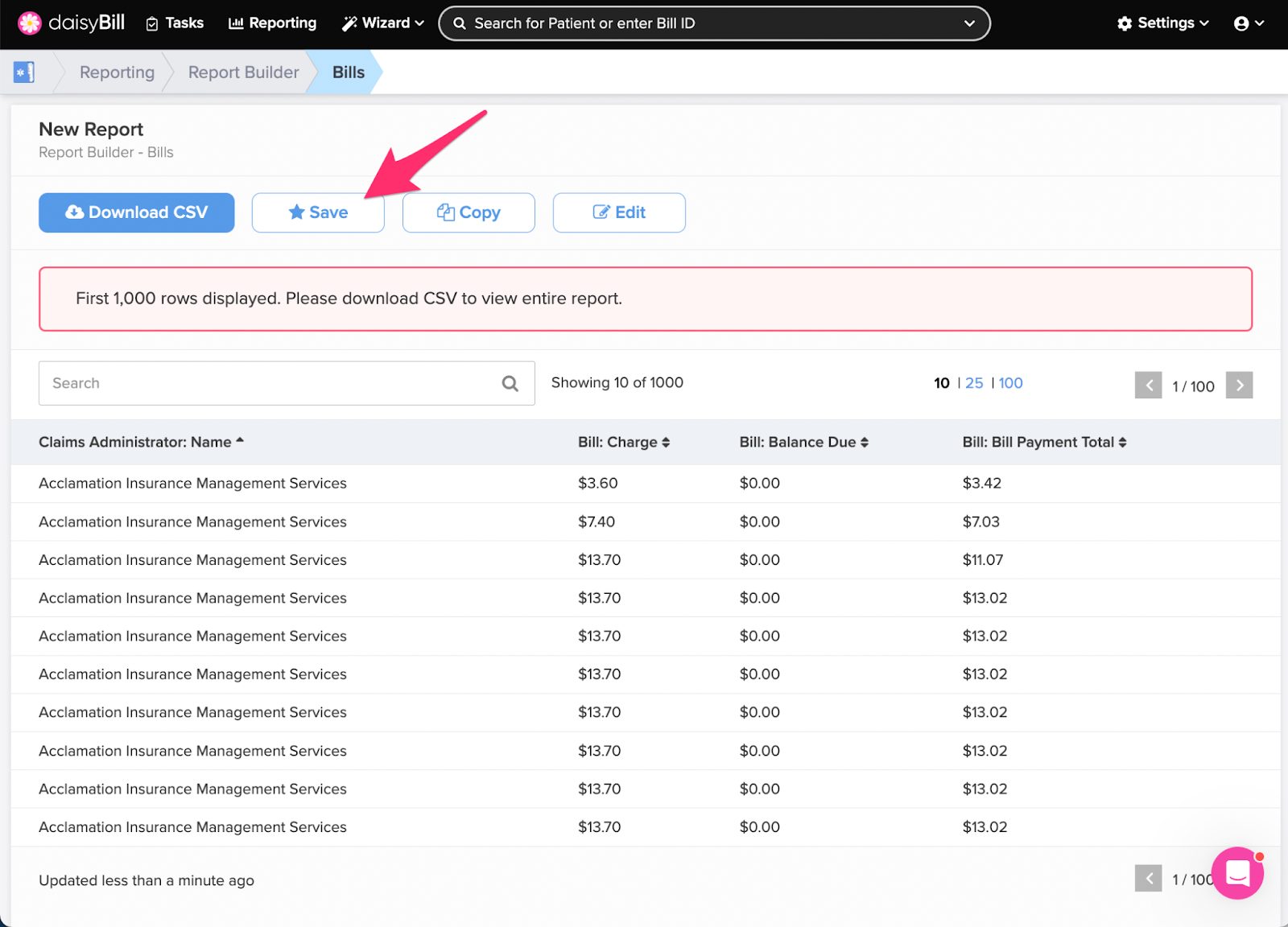This screenshot has width=1288, height=927.
Task: Go to previous page using bottom arrow
Action: coord(1149,879)
